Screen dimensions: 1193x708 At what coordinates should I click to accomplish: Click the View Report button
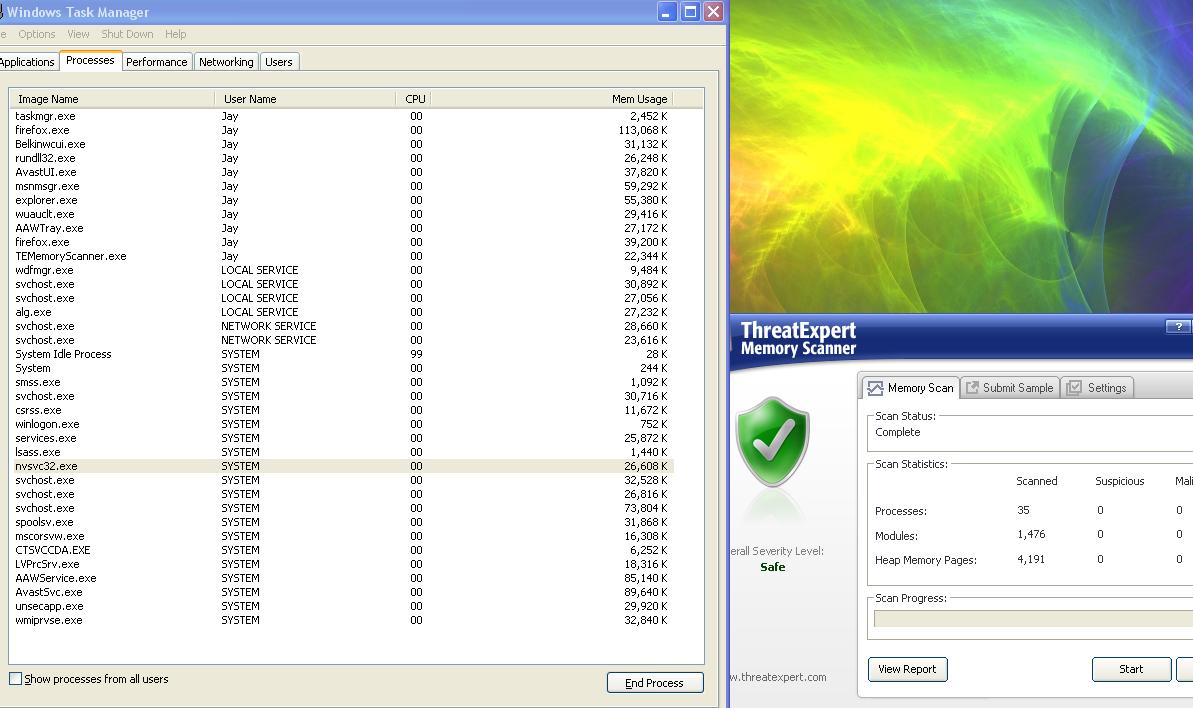pos(907,669)
